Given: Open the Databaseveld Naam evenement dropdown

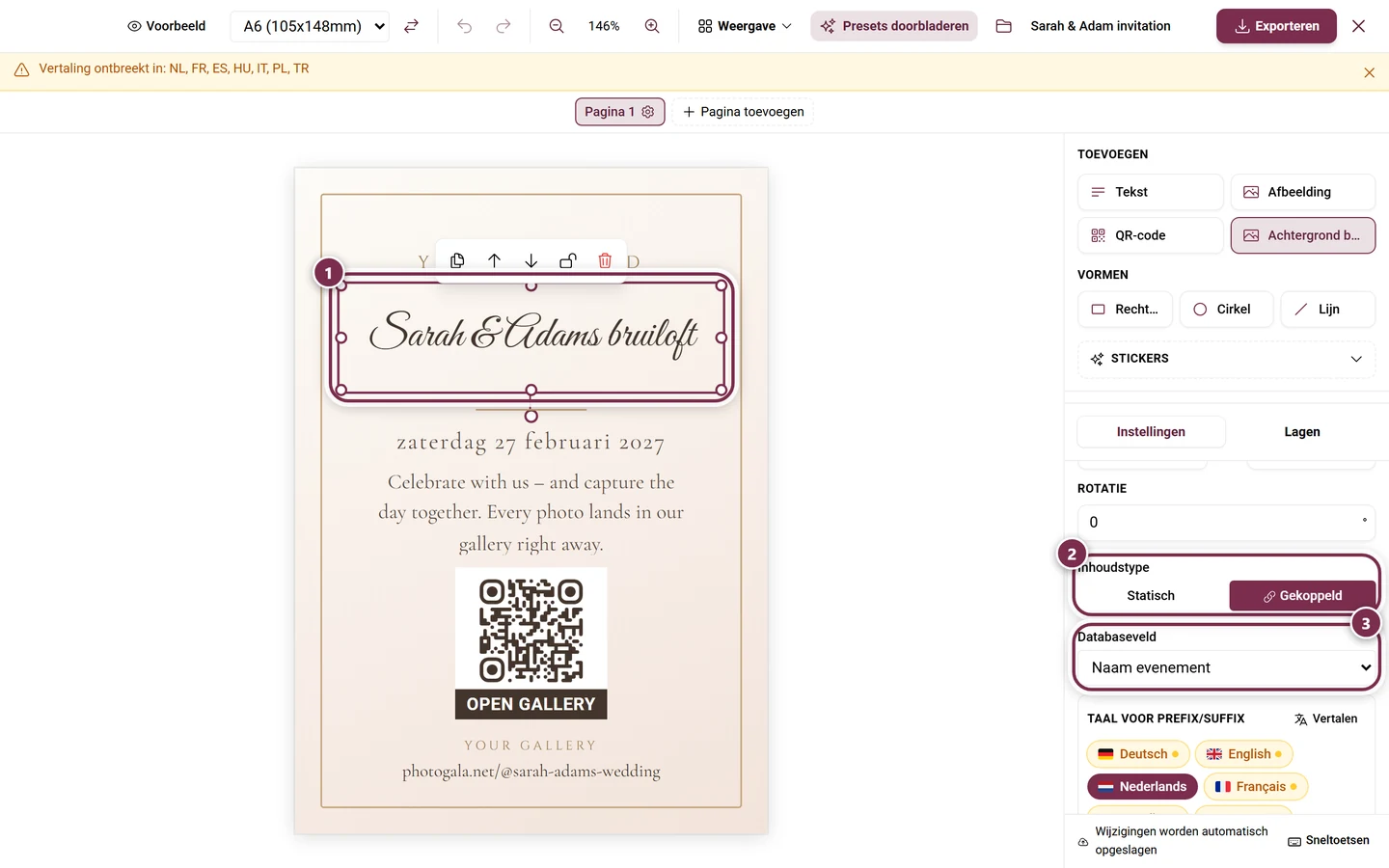Looking at the screenshot, I should coord(1226,667).
